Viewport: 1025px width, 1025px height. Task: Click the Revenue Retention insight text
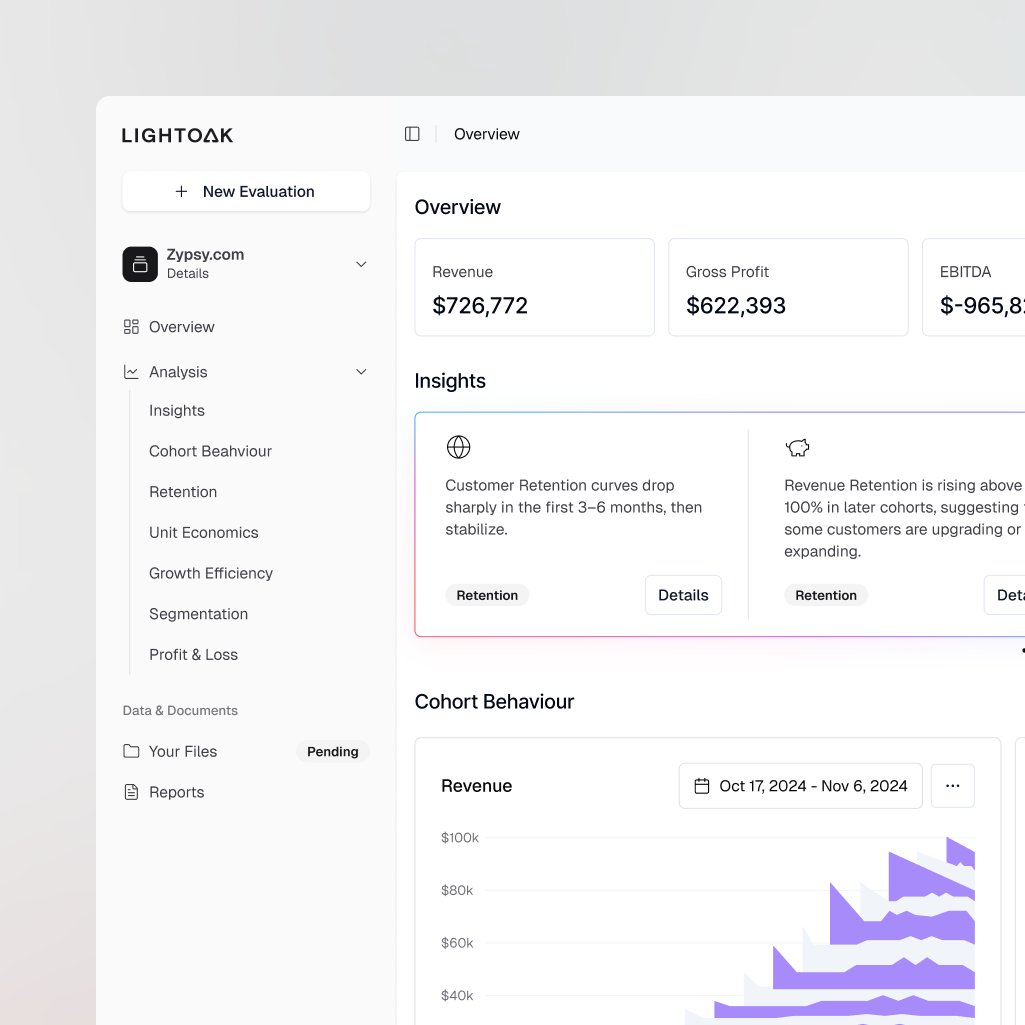point(904,518)
